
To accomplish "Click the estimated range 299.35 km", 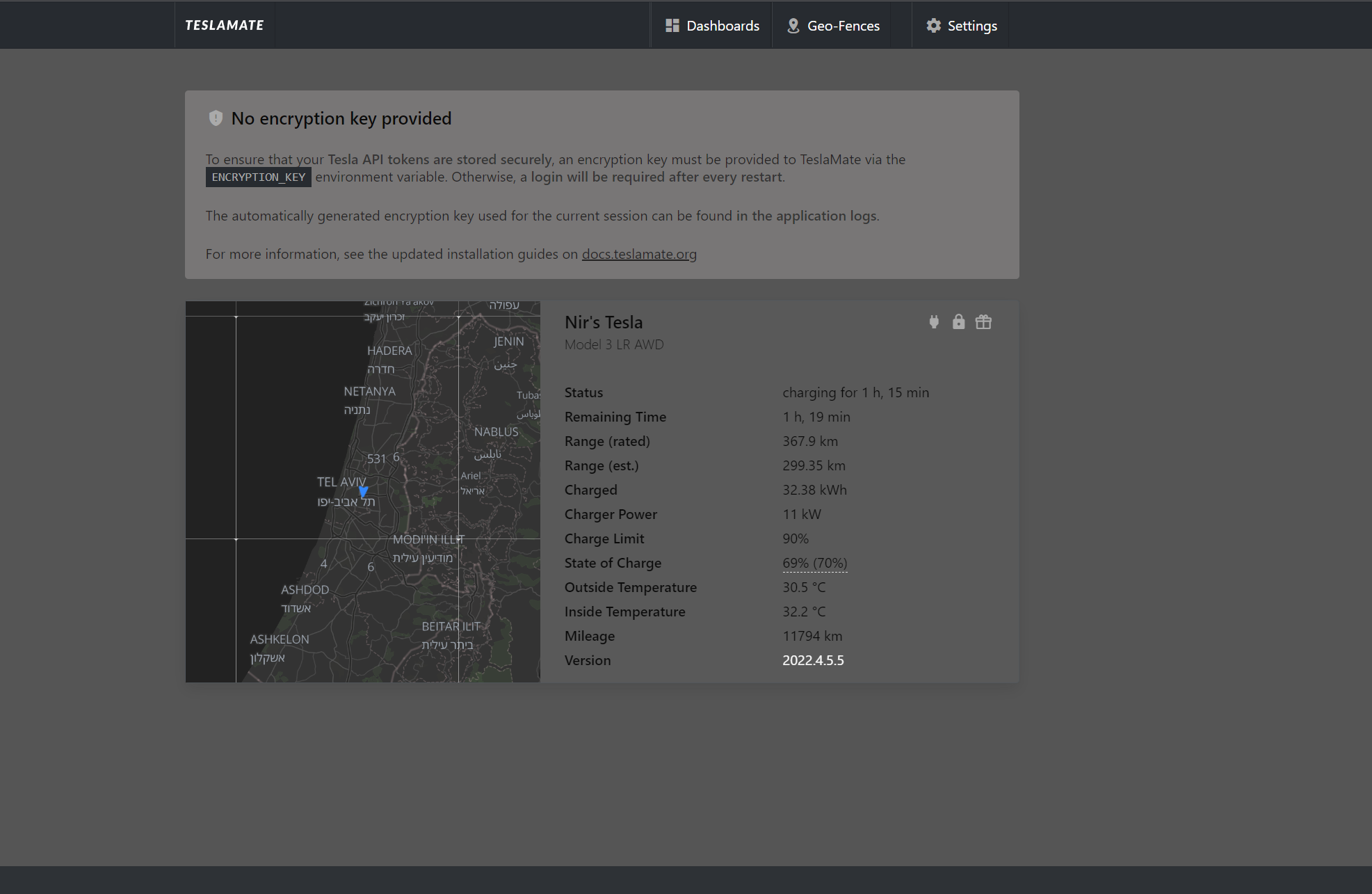I will tap(814, 465).
